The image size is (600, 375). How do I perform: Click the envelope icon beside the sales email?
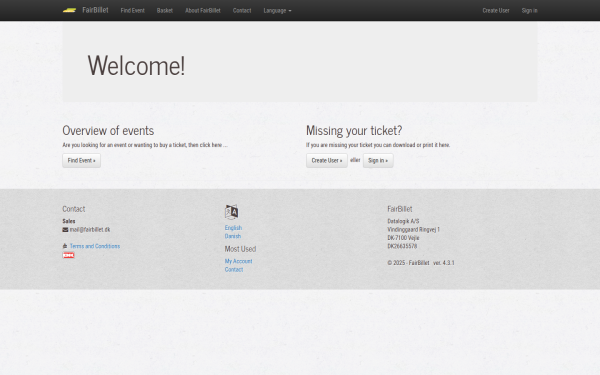65,230
